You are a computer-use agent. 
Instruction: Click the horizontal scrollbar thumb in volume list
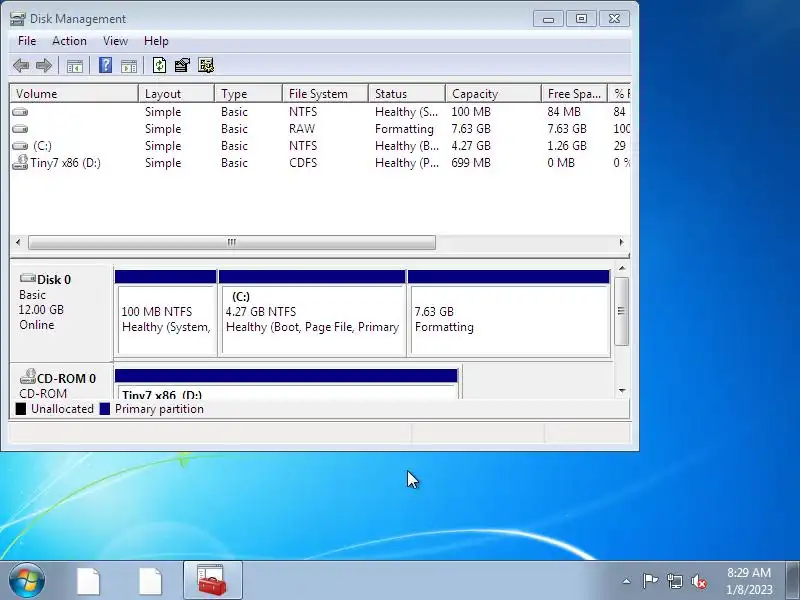click(x=232, y=242)
